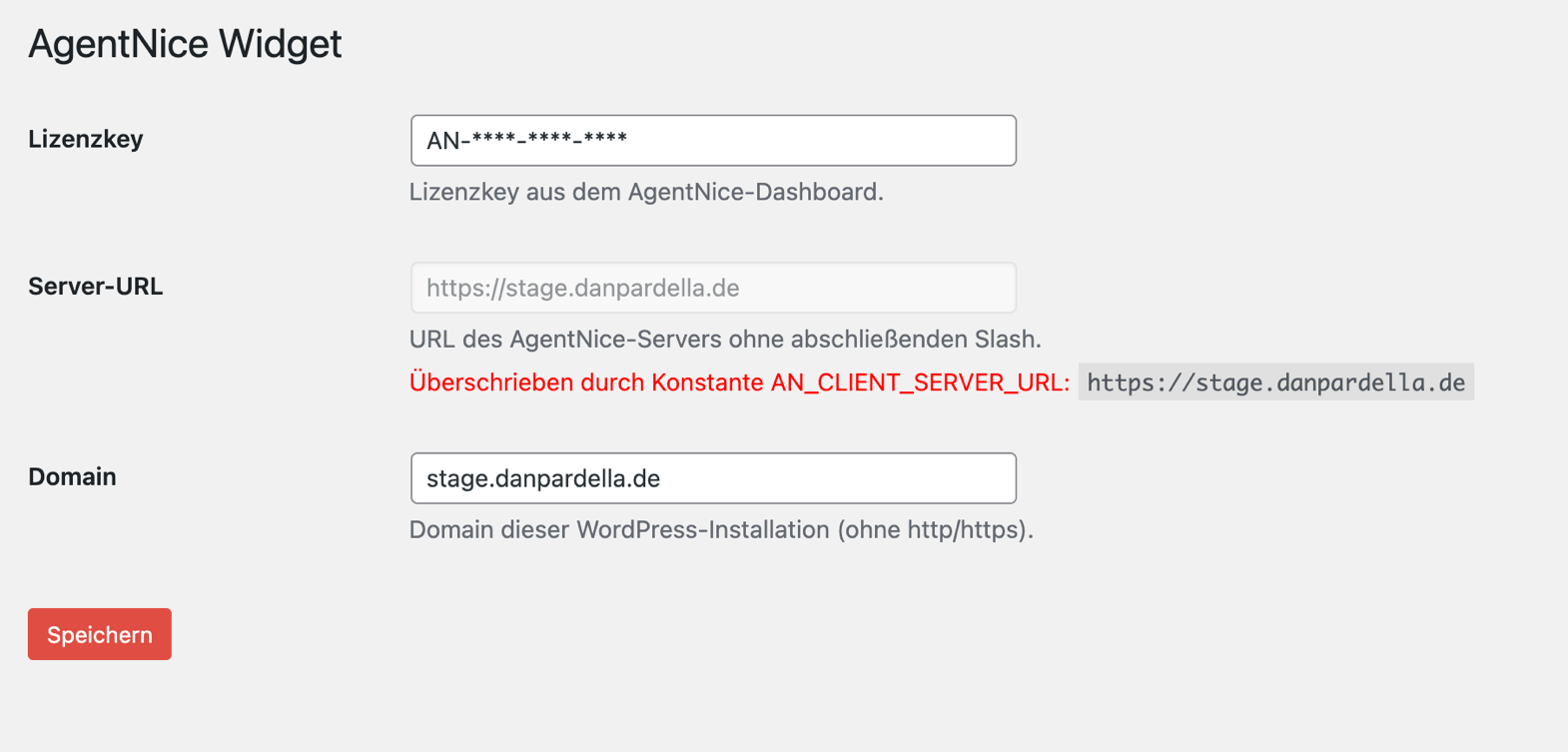The image size is (1568, 752).
Task: Click red "Überschrieben durch Konstante AN_CLIENT_SERVER_URL:" warning
Action: [x=739, y=382]
